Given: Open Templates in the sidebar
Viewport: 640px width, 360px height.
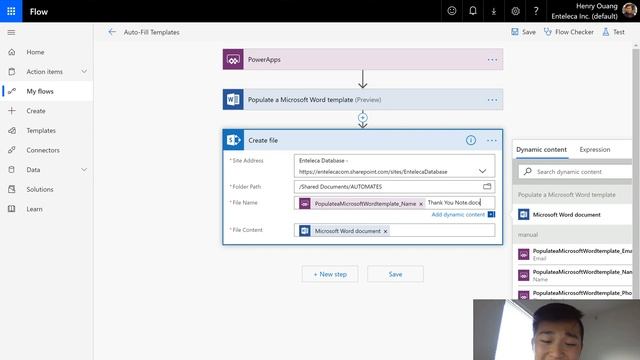Looking at the screenshot, I should [47, 130].
